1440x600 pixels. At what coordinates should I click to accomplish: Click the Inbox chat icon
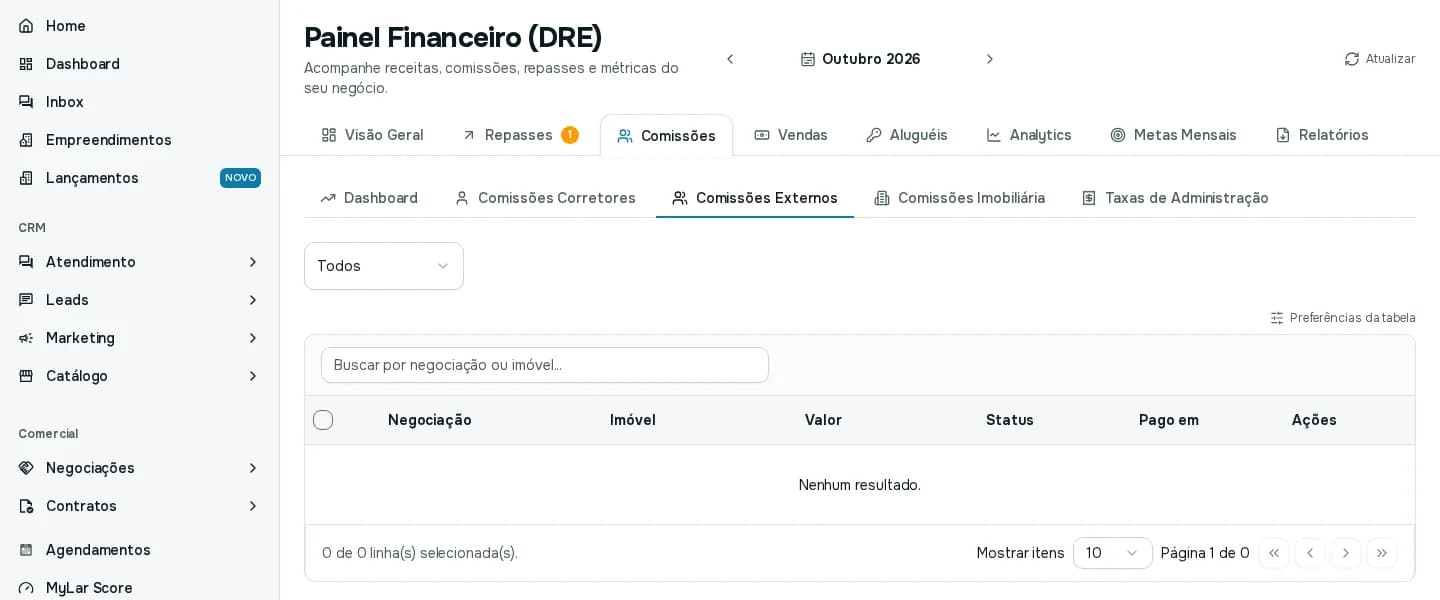click(x=26, y=102)
